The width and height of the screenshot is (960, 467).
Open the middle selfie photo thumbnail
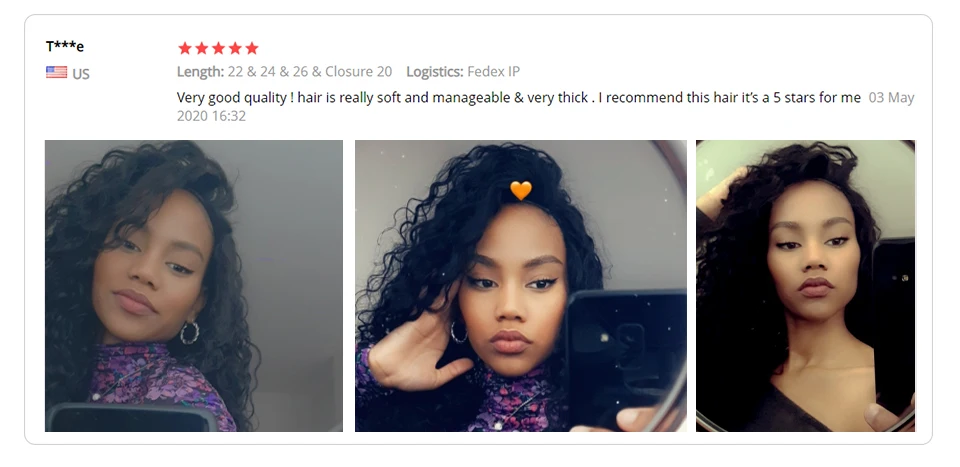pos(520,286)
